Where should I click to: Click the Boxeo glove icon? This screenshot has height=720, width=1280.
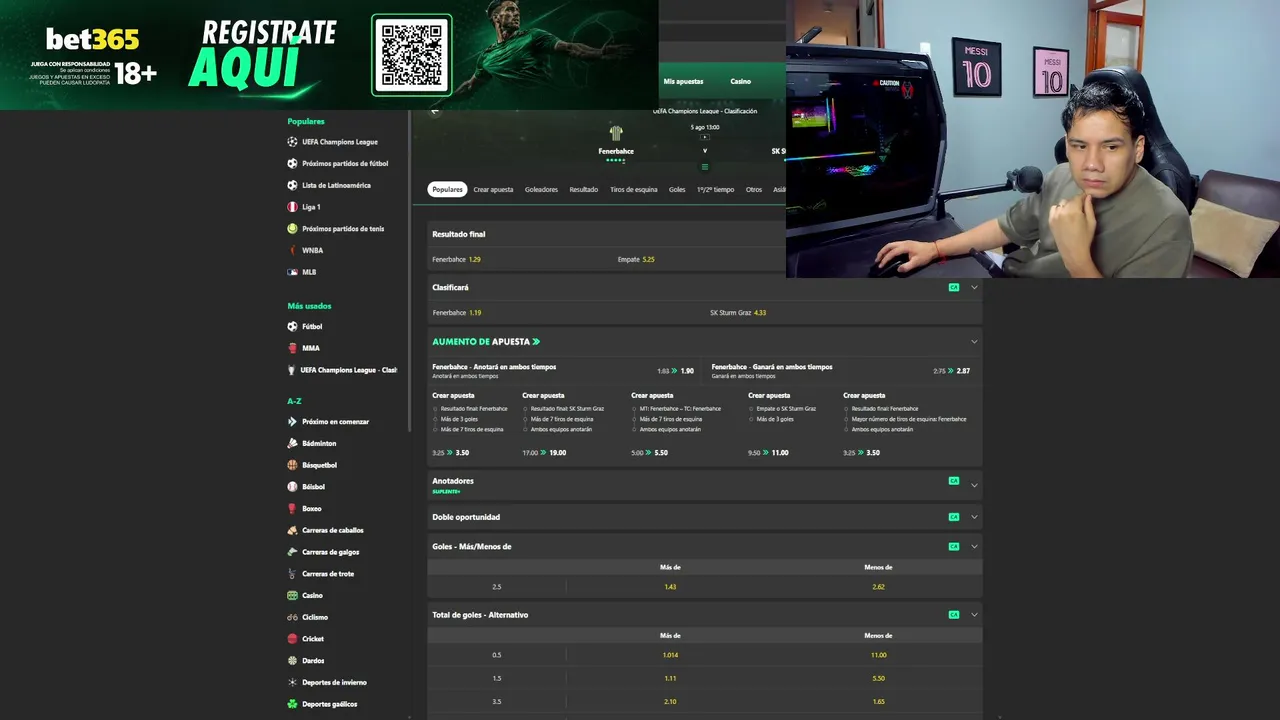pyautogui.click(x=292, y=508)
